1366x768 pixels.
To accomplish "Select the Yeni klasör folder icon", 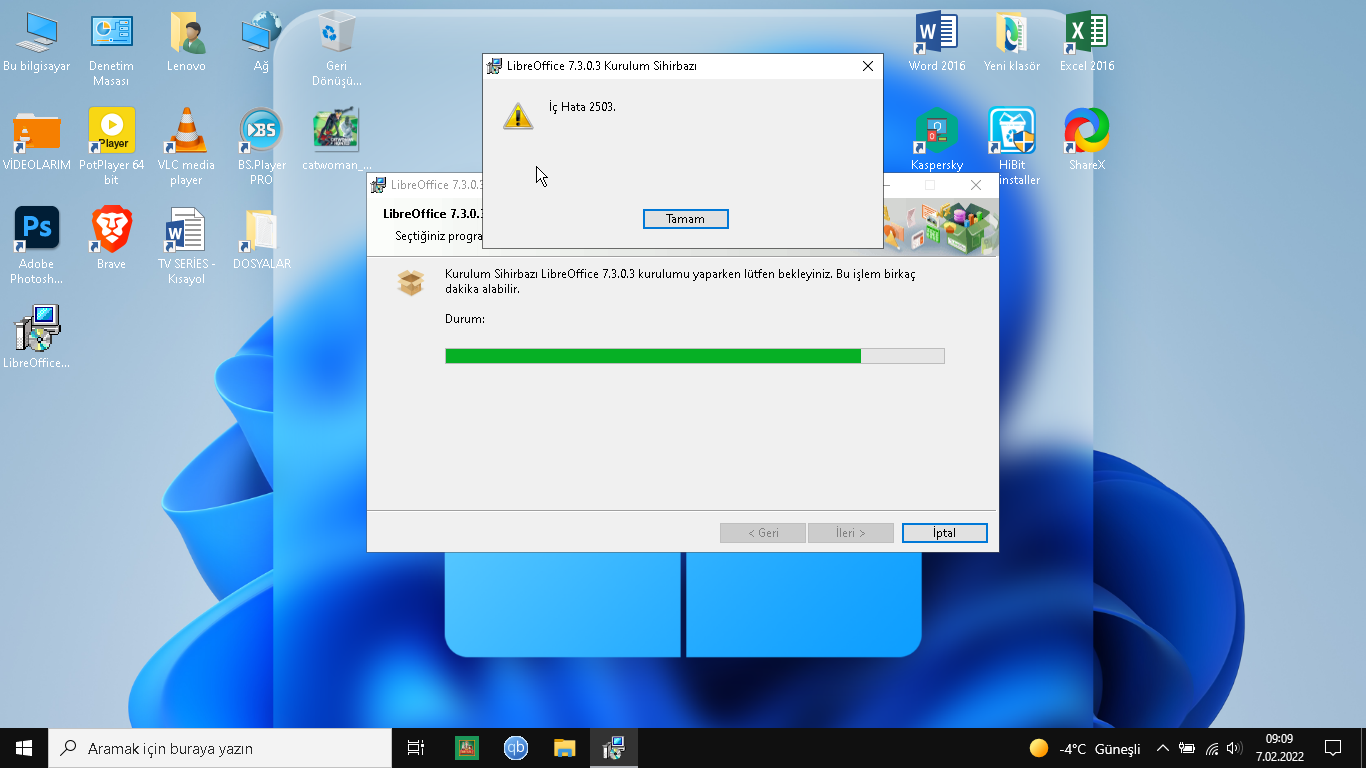I will point(1012,44).
